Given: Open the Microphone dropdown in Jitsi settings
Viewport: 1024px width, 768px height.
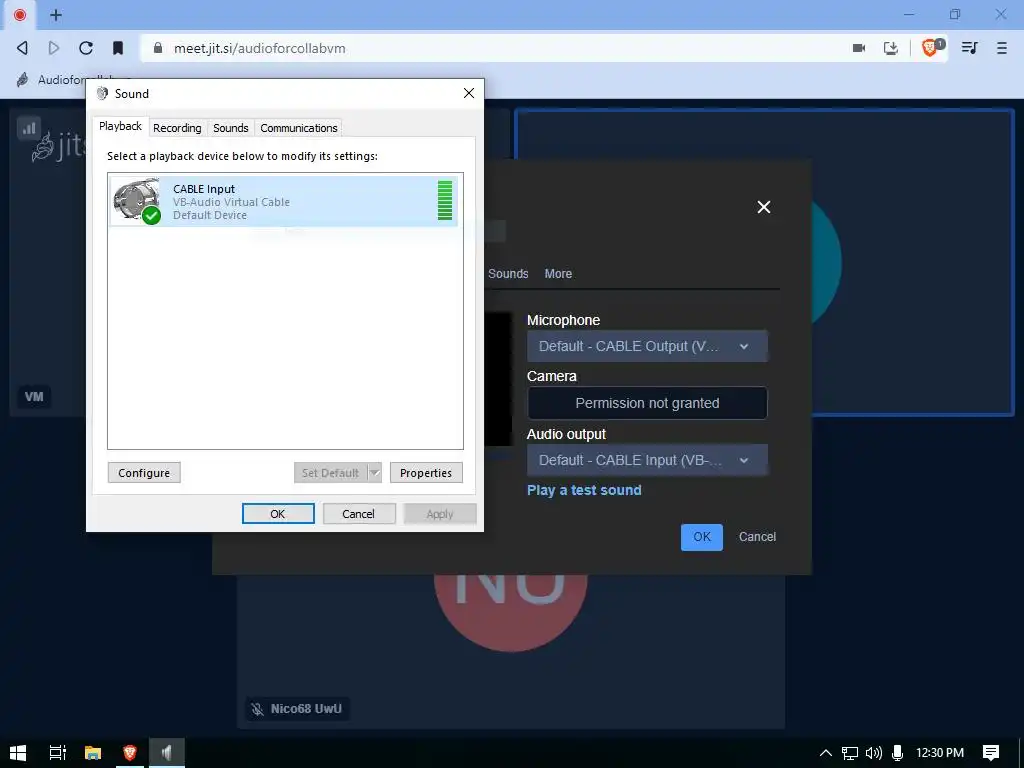Looking at the screenshot, I should click(x=647, y=346).
